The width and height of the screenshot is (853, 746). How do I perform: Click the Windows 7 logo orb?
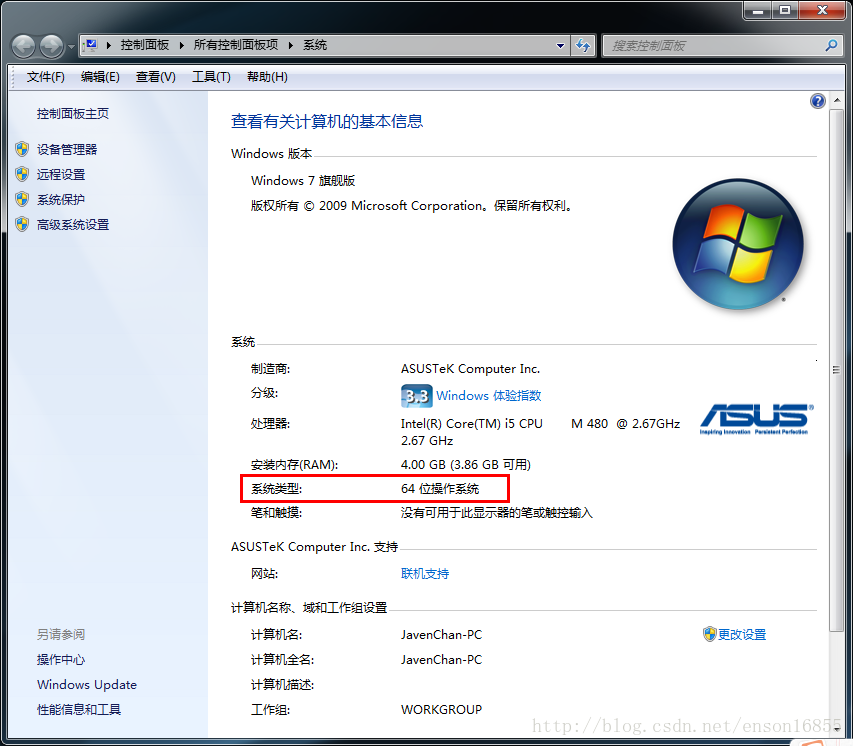[738, 244]
